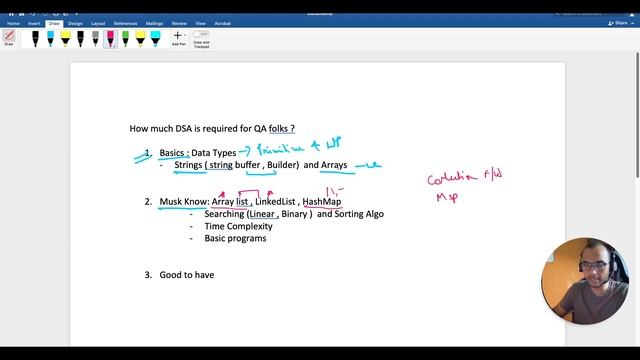Click the word "LinkedList"
The height and width of the screenshot is (360, 640).
click(x=275, y=202)
